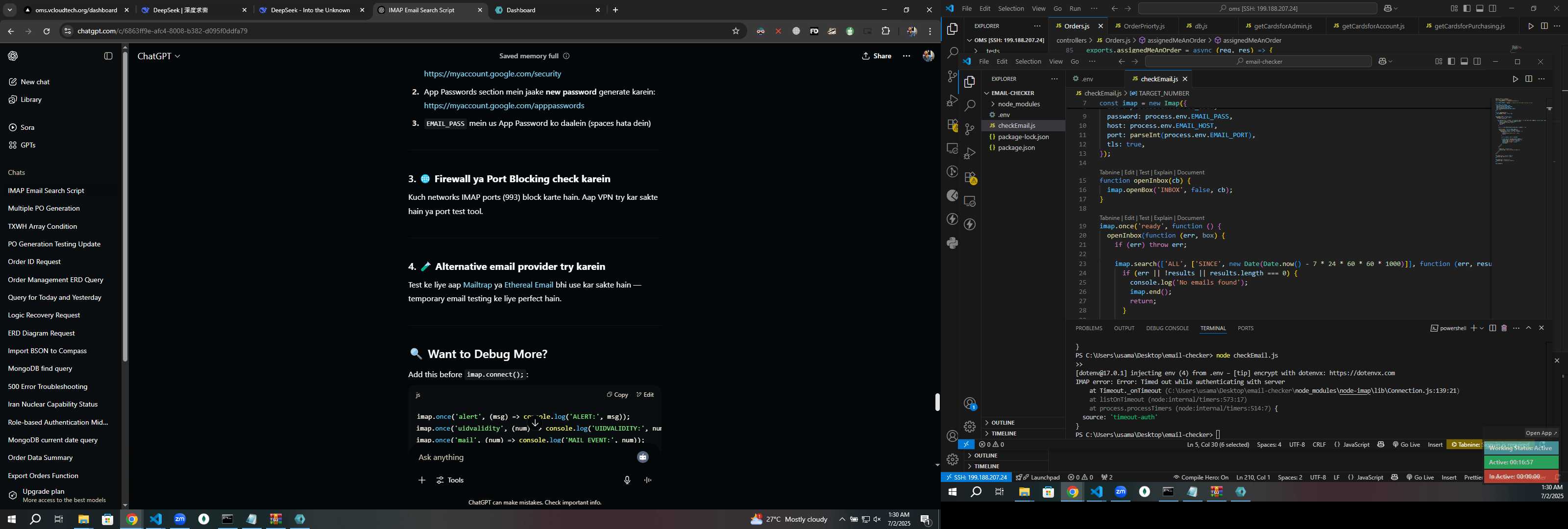This screenshot has height=529, width=1568.
Task: Open Extensions view with warning badge
Action: click(970, 177)
